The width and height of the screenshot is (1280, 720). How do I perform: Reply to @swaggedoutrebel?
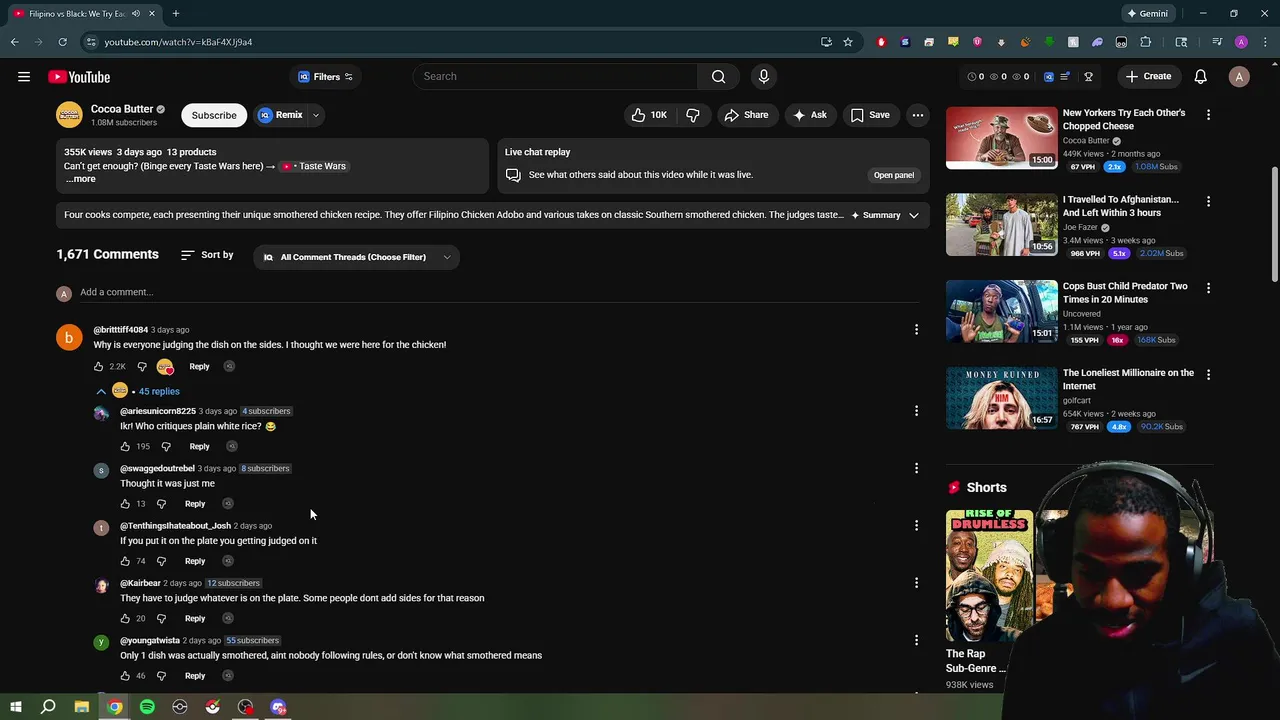click(x=195, y=504)
